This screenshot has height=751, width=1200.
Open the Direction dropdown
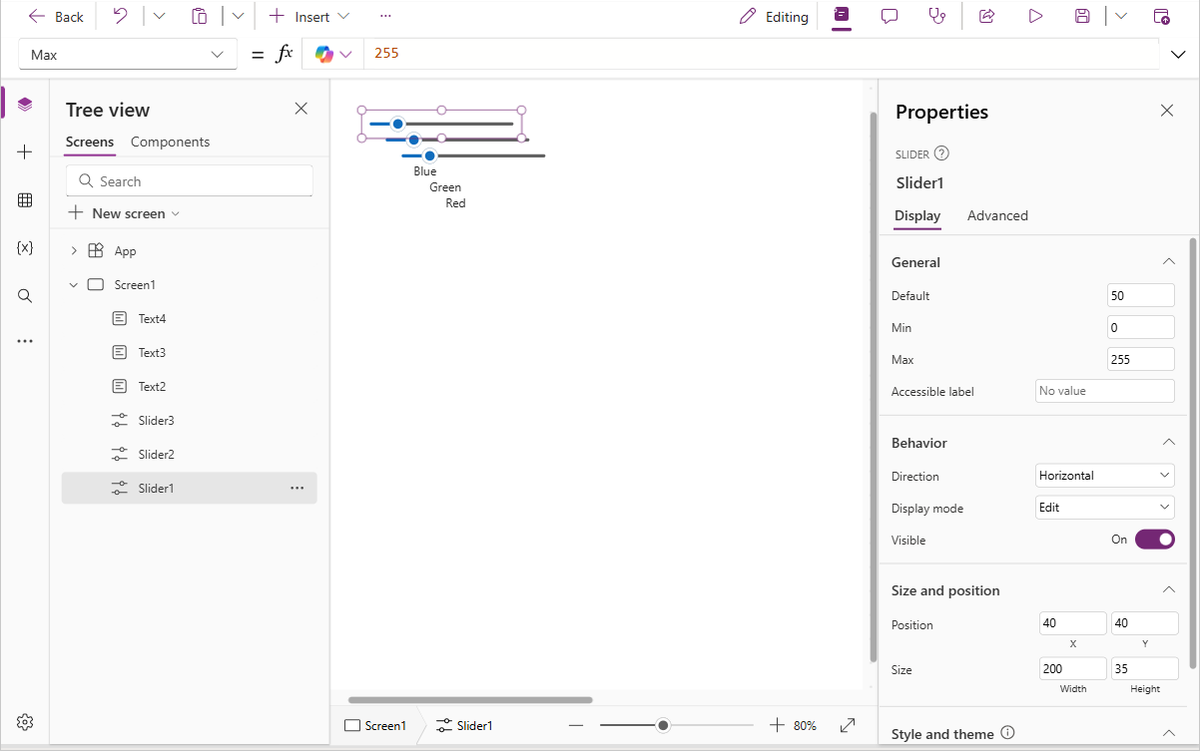[x=1105, y=476]
